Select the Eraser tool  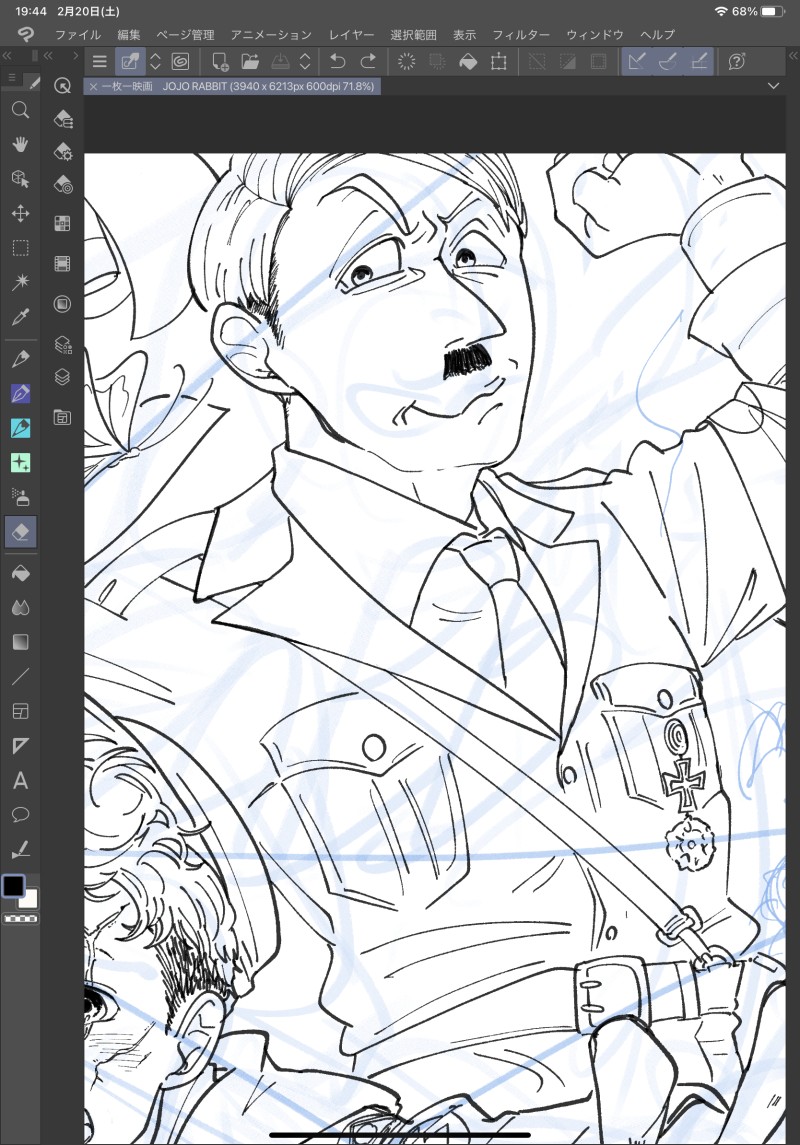click(x=20, y=532)
